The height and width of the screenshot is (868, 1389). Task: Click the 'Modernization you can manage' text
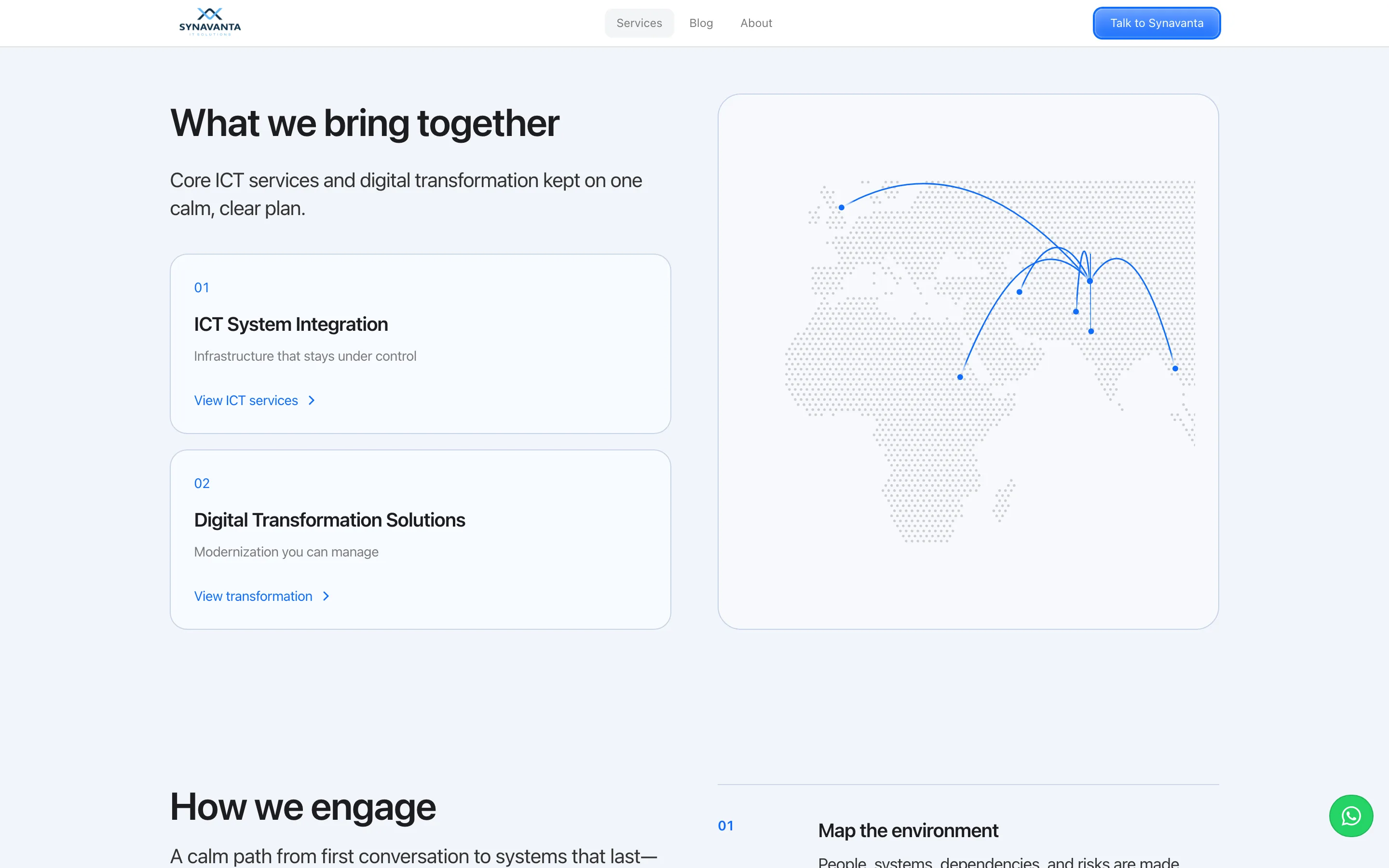click(286, 552)
